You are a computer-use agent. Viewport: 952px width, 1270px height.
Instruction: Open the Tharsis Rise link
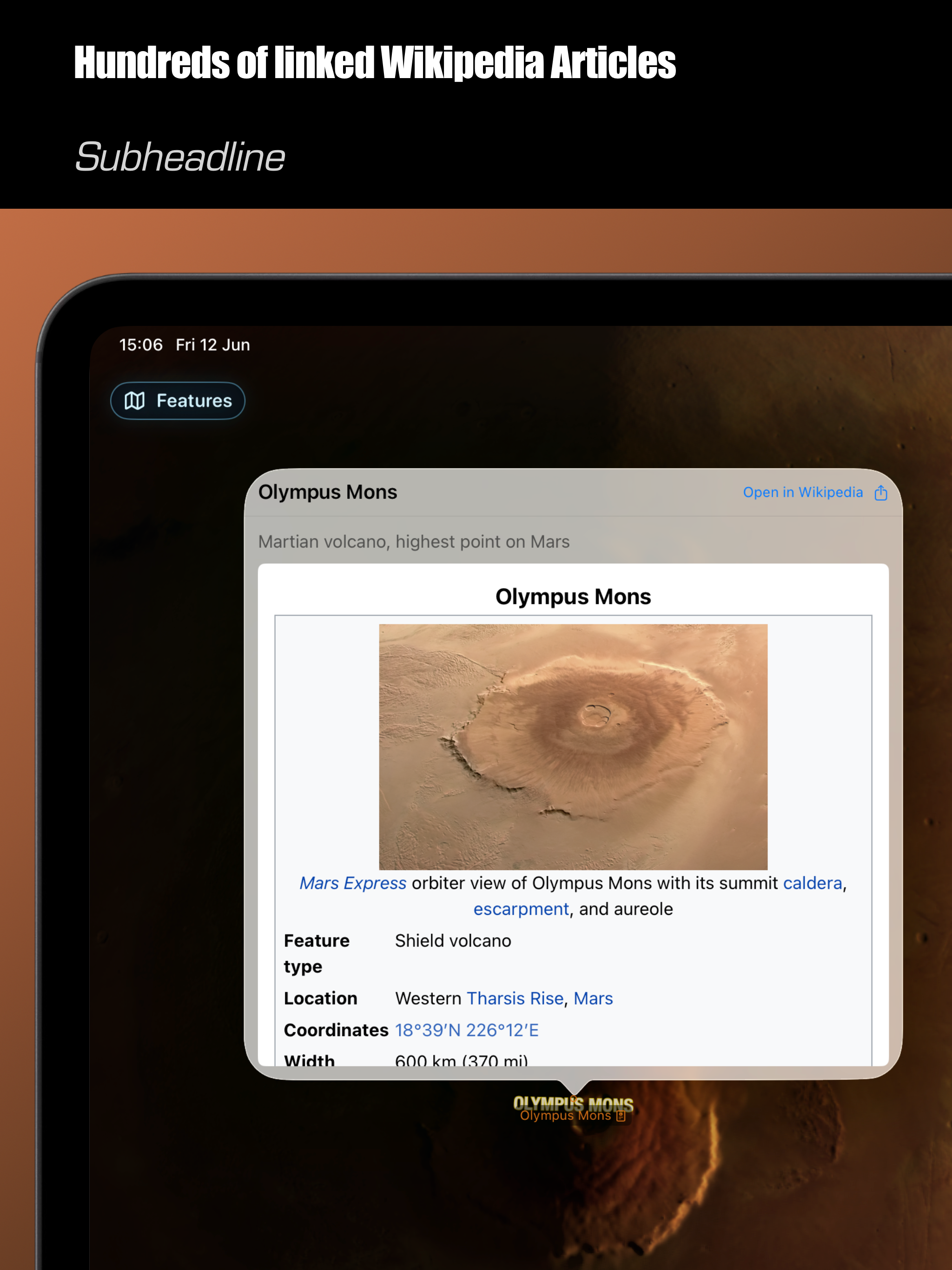[x=515, y=999]
